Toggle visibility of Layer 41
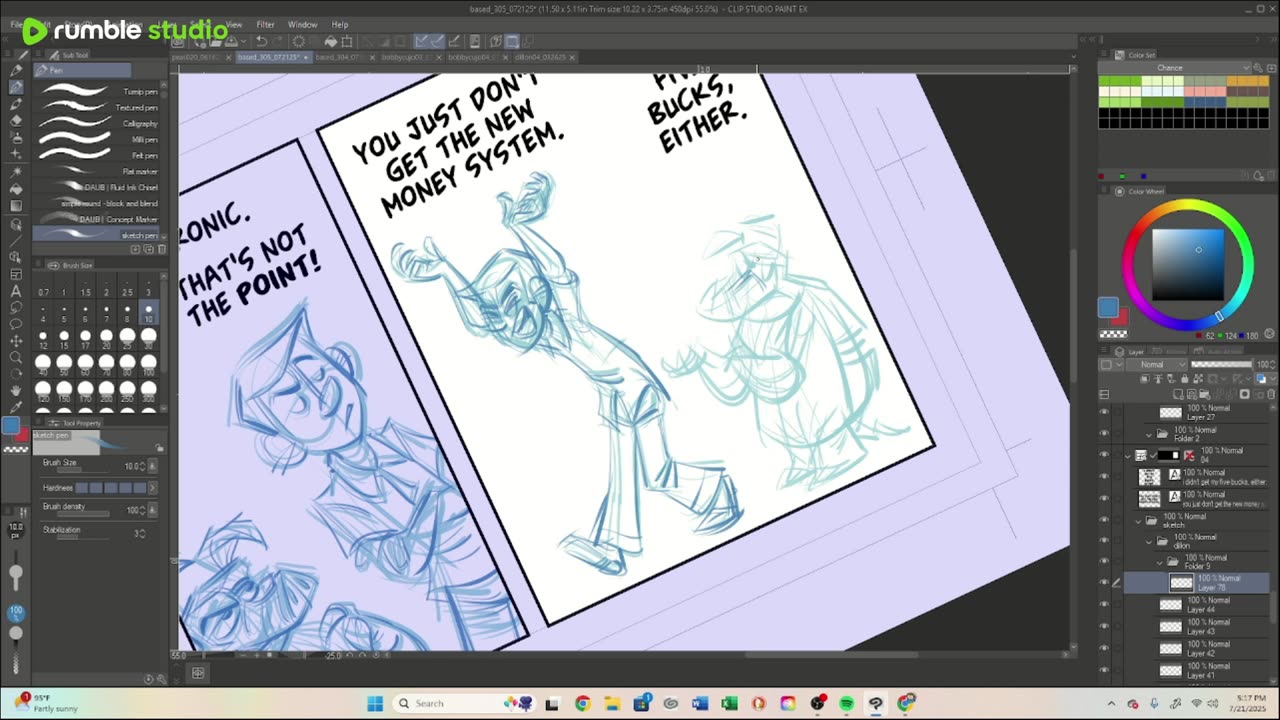Screen dimensions: 1280x720 1104,670
